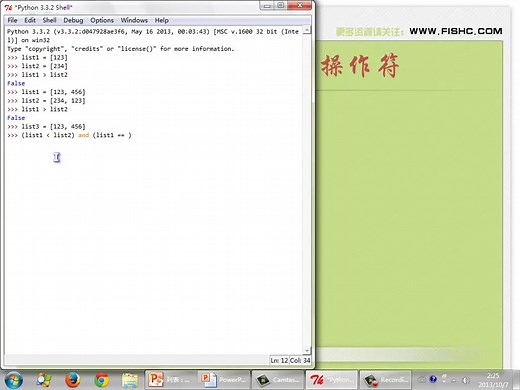Open Google Chrome from the taskbar

(101, 380)
